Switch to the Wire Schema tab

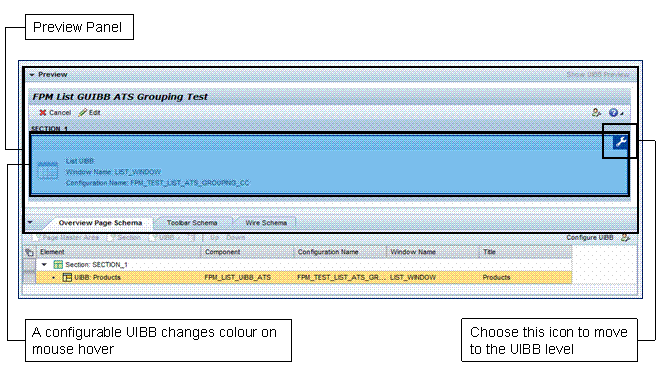[x=266, y=223]
